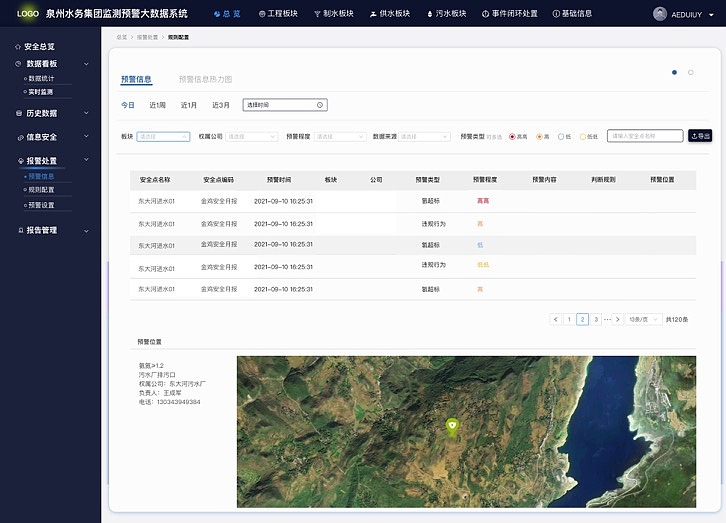Click the clock icon in time picker
The height and width of the screenshot is (523, 726).
point(320,105)
